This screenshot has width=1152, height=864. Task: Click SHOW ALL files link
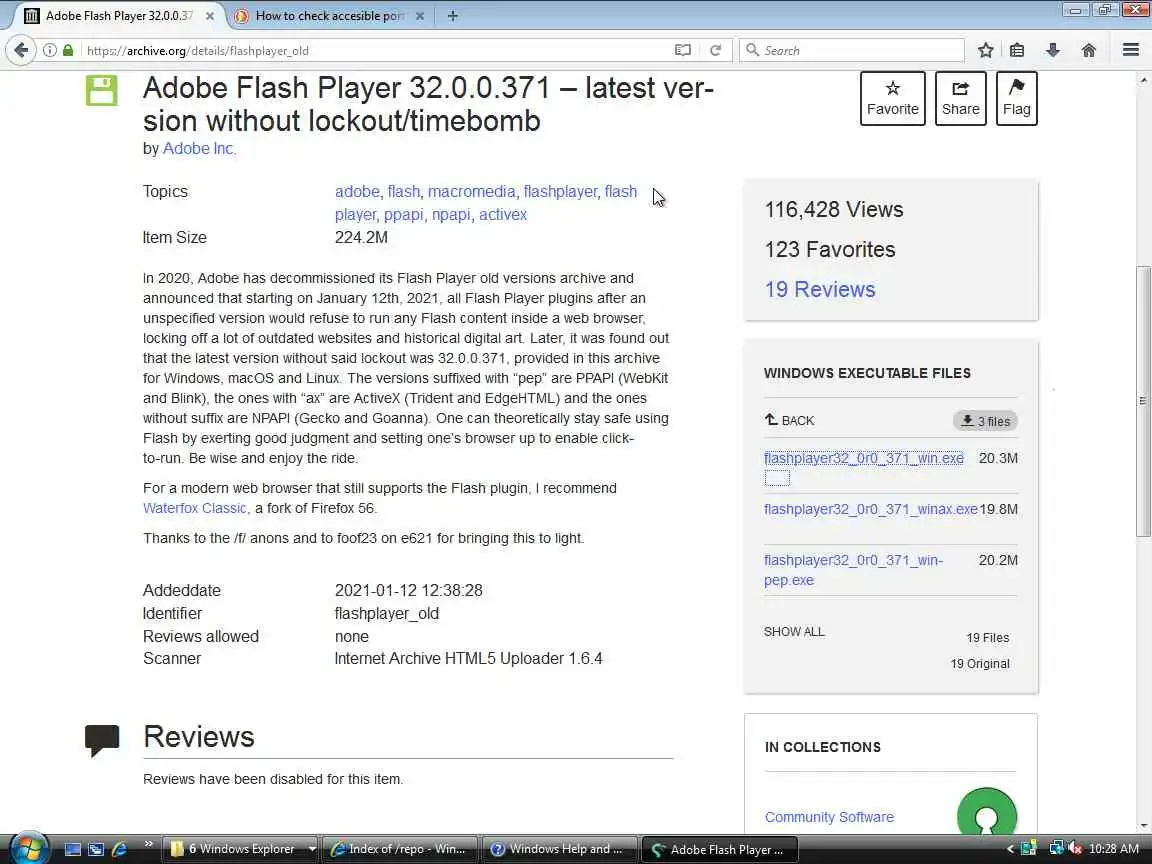[794, 632]
